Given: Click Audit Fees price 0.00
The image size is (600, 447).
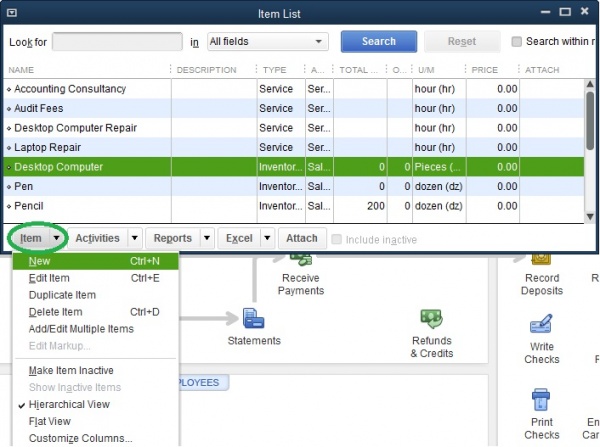Looking at the screenshot, I should 507,108.
